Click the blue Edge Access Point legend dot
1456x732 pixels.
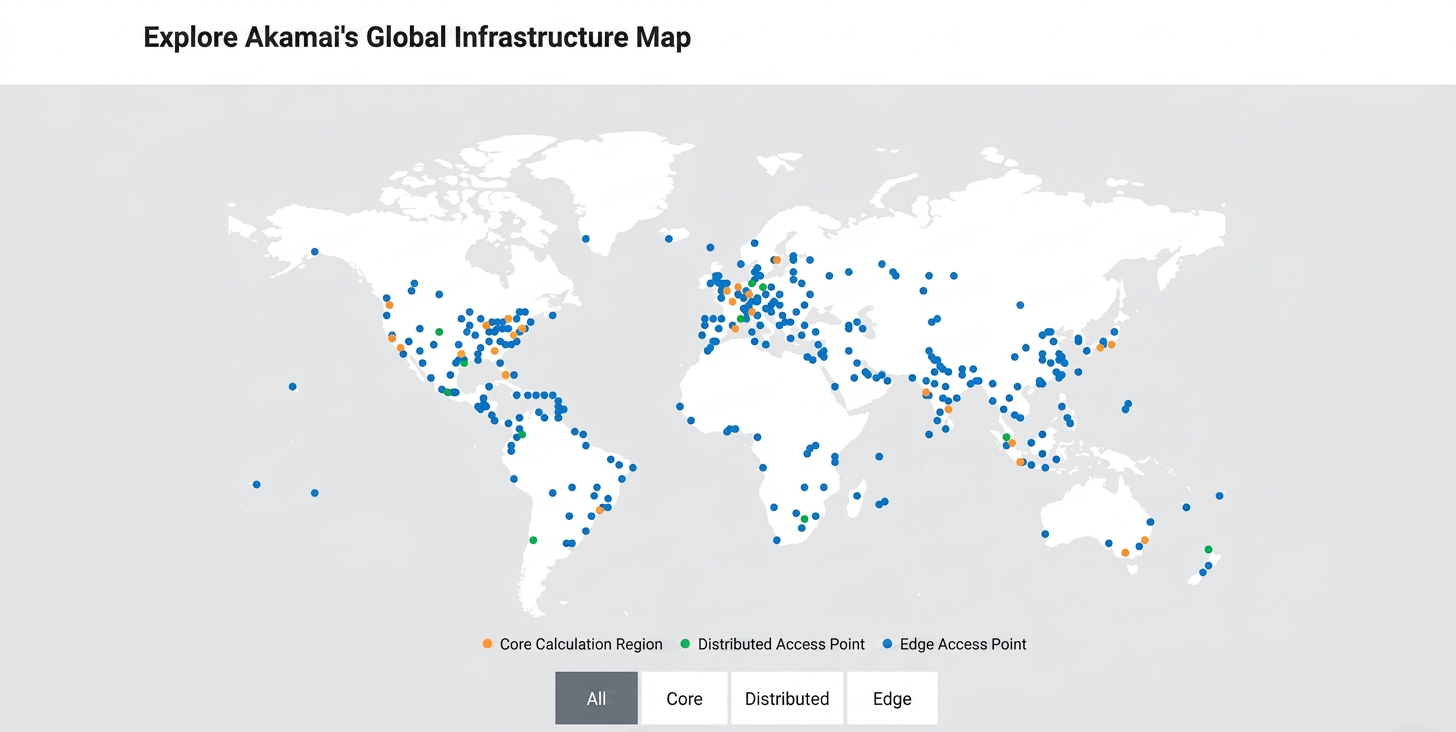[887, 644]
